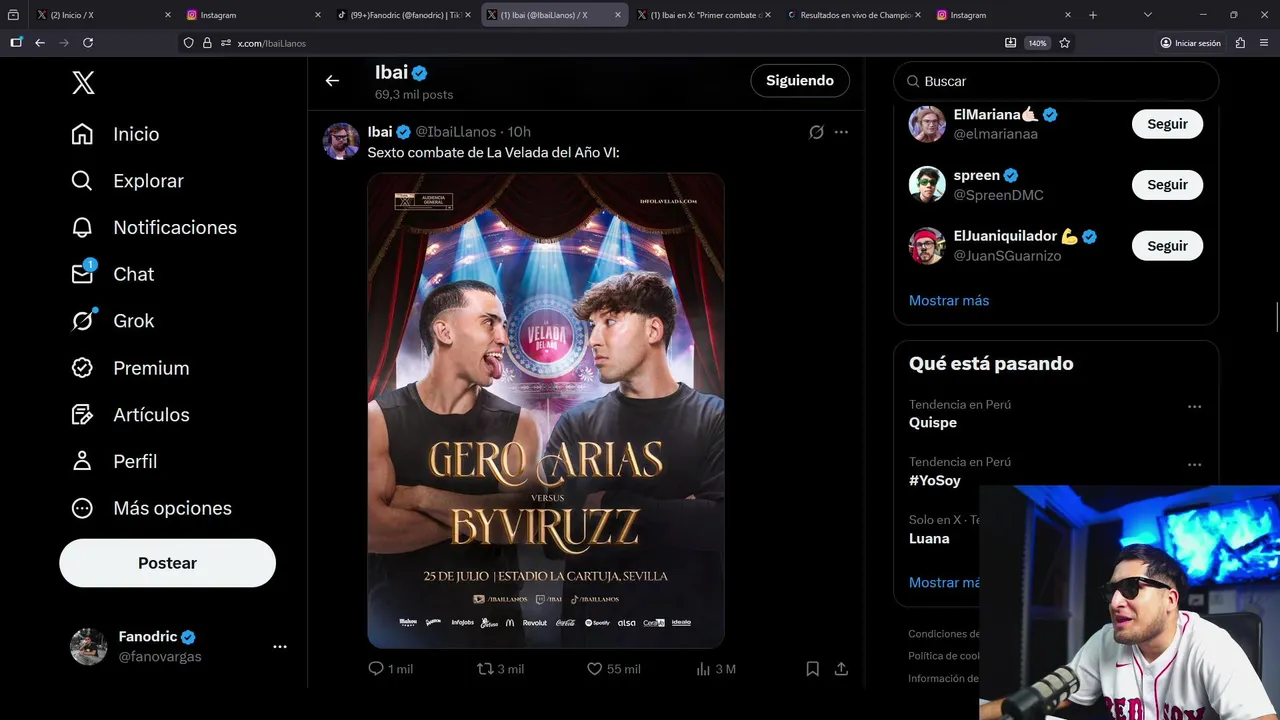
Task: Click browser back arrow
Action: coord(40,43)
